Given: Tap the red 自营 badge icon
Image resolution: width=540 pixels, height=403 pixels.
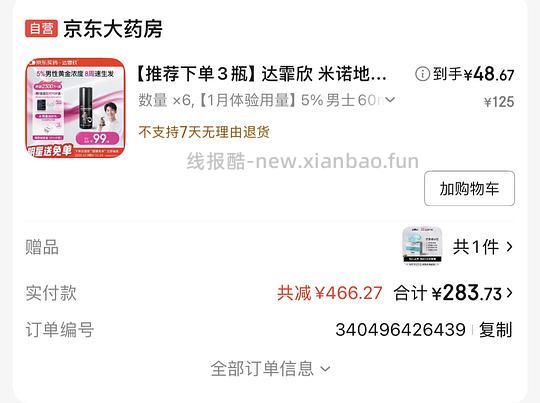Looking at the screenshot, I should 41,28.
